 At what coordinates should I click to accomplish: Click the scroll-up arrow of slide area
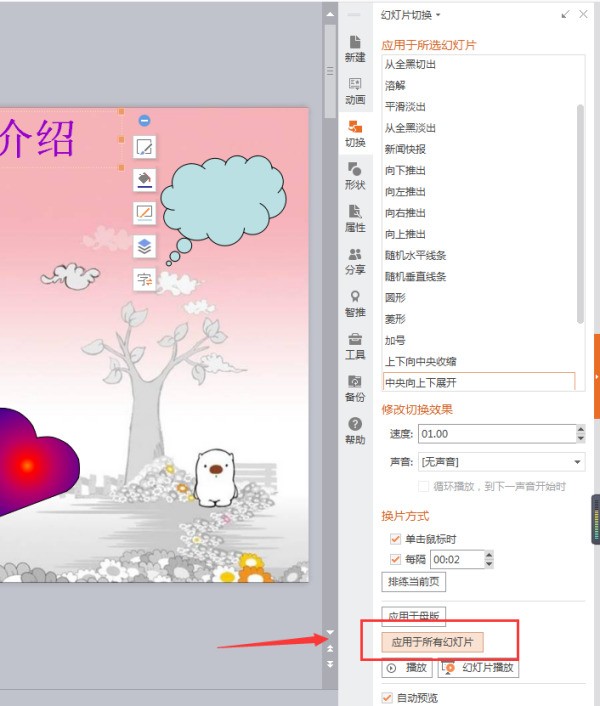[330, 14]
